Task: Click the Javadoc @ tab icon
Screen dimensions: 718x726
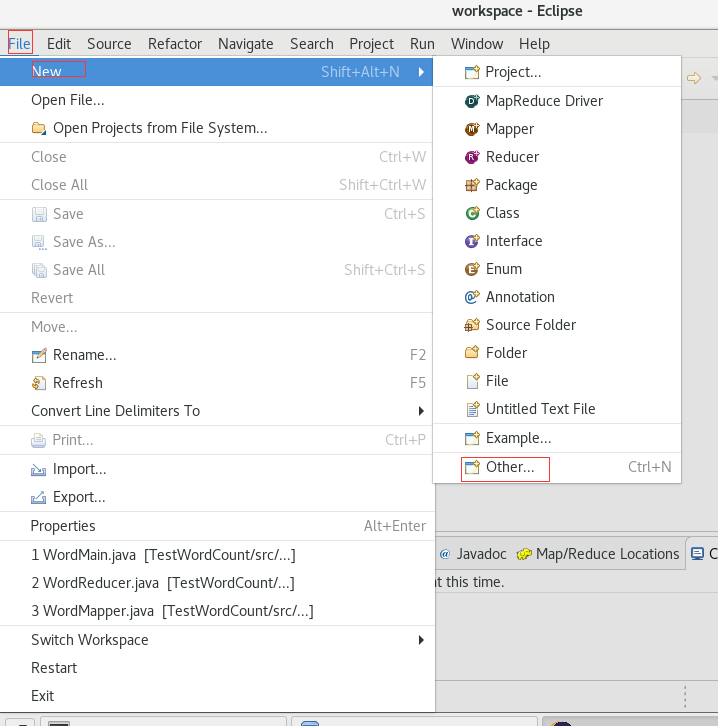Action: click(x=445, y=554)
